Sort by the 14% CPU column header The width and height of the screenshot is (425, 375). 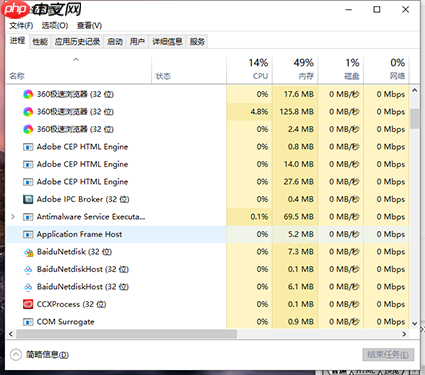pos(250,69)
